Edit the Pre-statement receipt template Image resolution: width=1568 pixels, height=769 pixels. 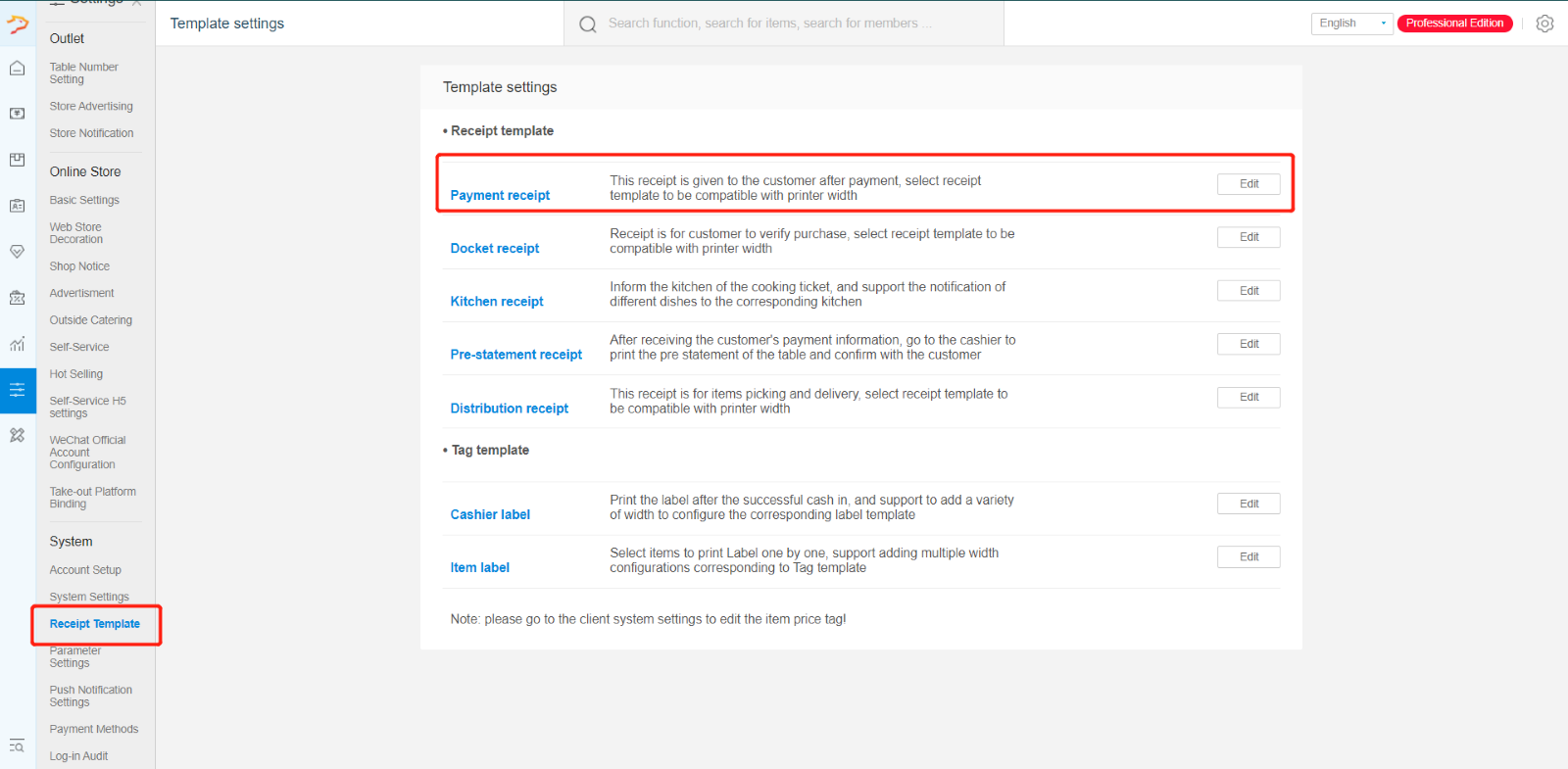[x=1249, y=344]
